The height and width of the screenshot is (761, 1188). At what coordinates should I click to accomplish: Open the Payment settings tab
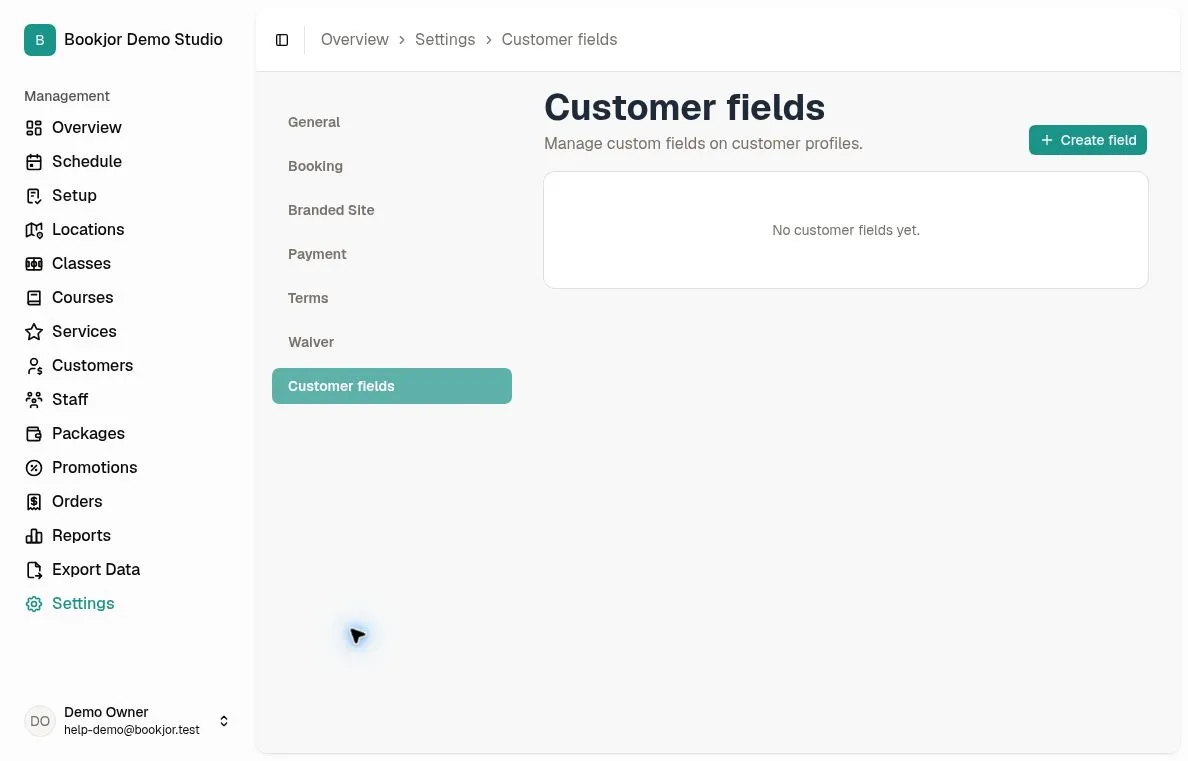tap(392, 255)
